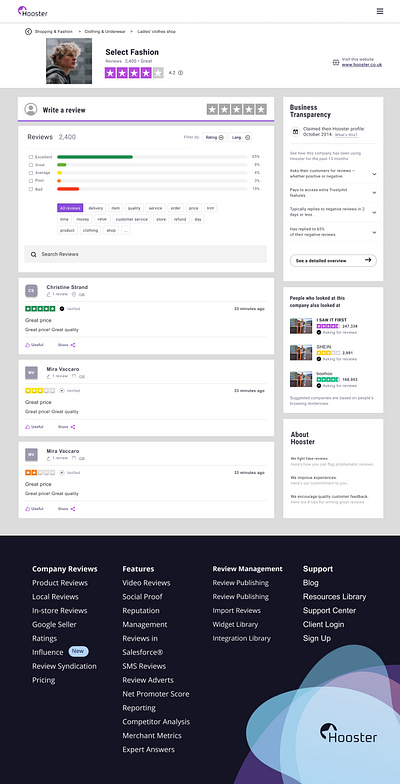Viewport: 400px width, 784px height.
Task: Open the hamburger menu in the header
Action: 380,11
